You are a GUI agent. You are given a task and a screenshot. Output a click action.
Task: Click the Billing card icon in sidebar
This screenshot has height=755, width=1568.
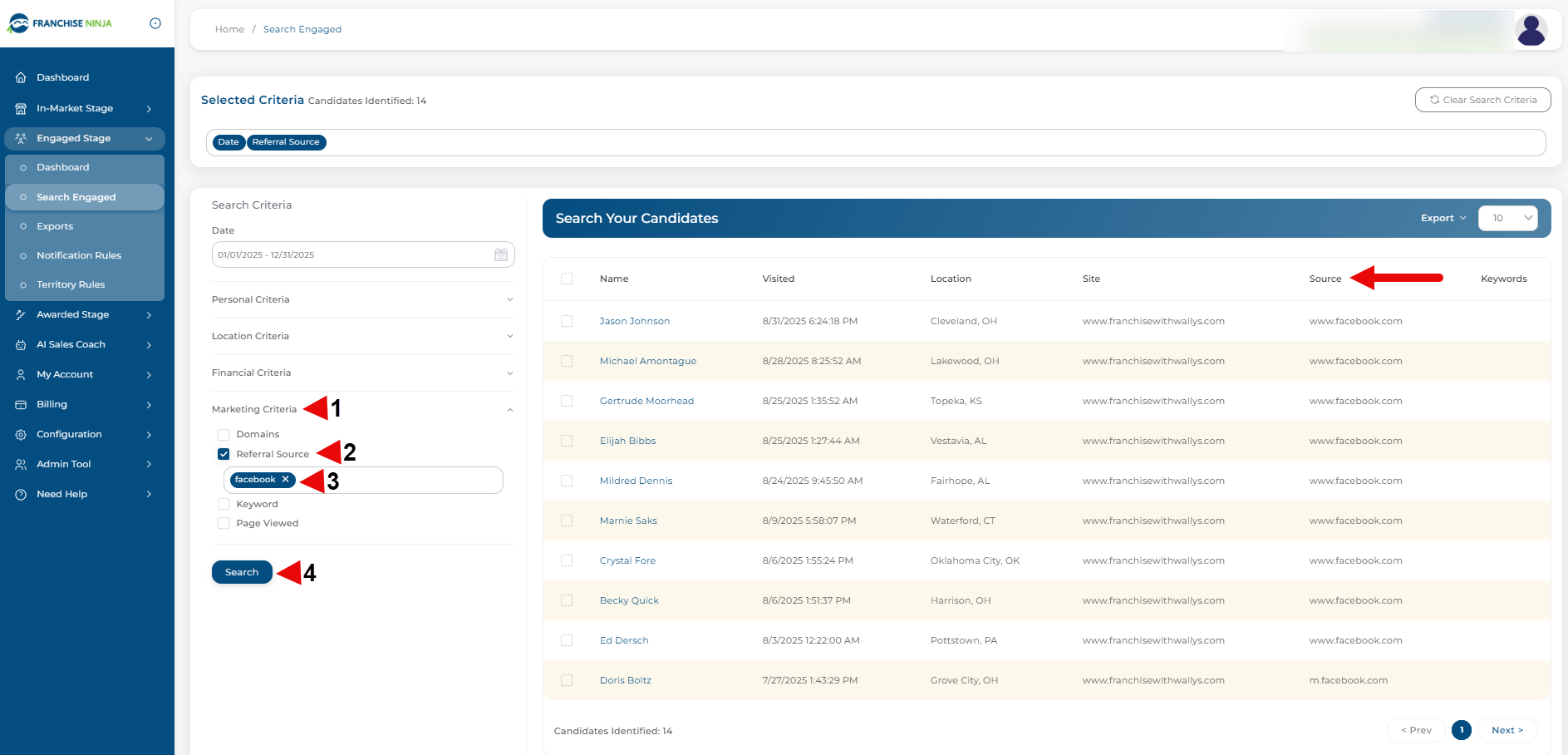tap(21, 405)
